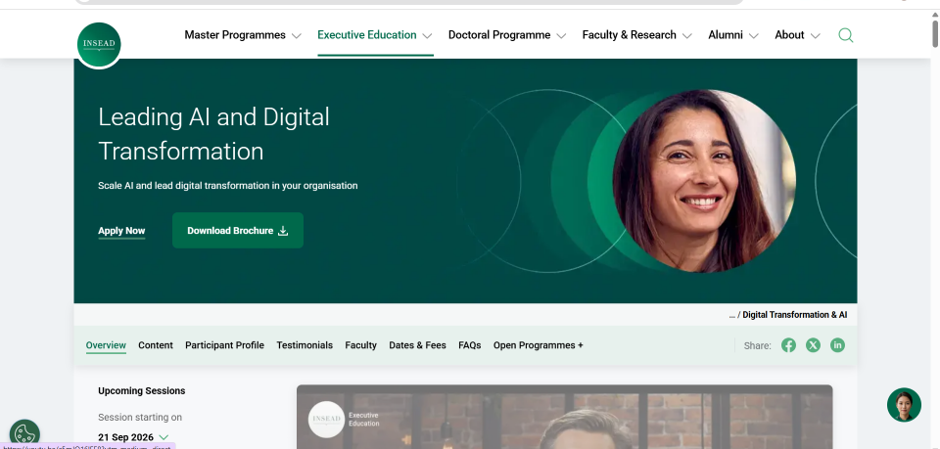This screenshot has height=449, width=940.
Task: Click the Apply Now link
Action: (122, 231)
